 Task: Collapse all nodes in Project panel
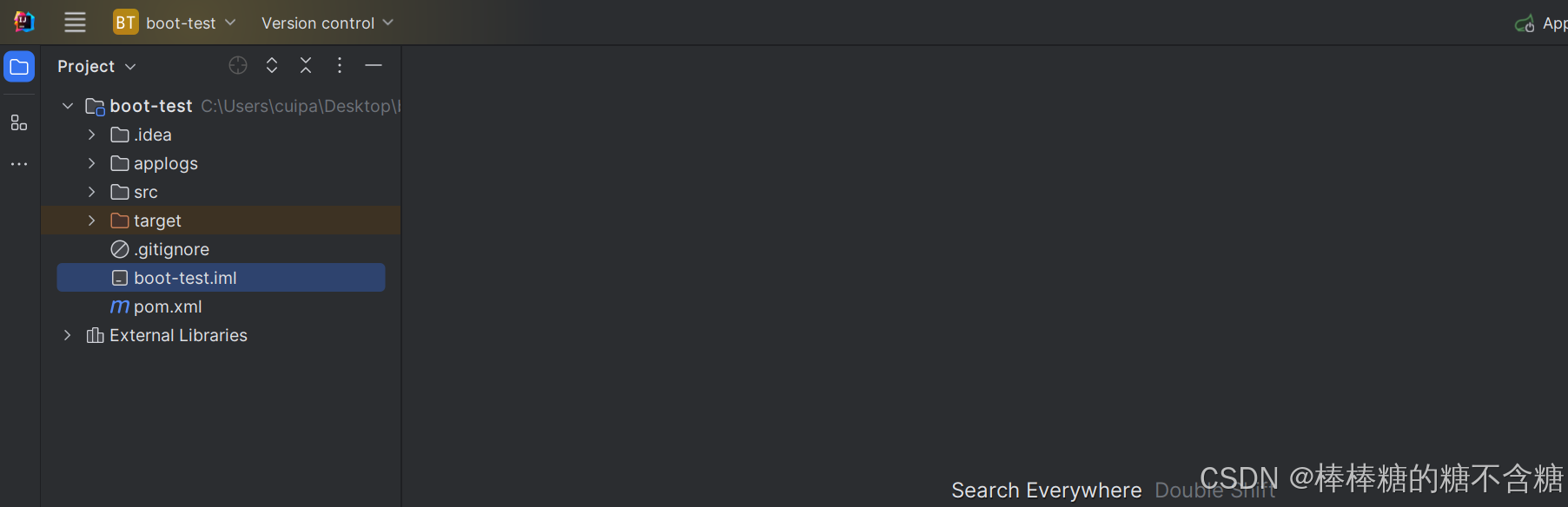(x=306, y=65)
